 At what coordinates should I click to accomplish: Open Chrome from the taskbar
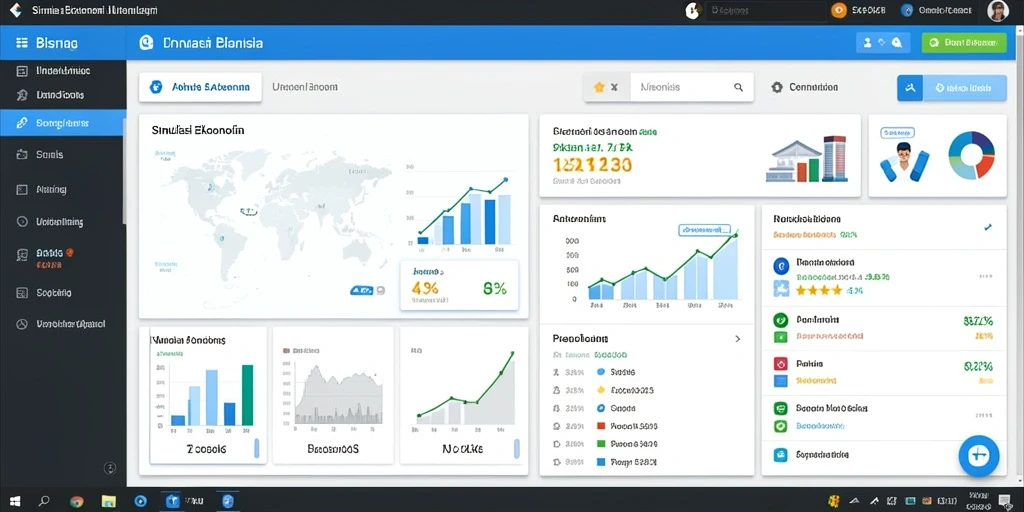click(77, 502)
